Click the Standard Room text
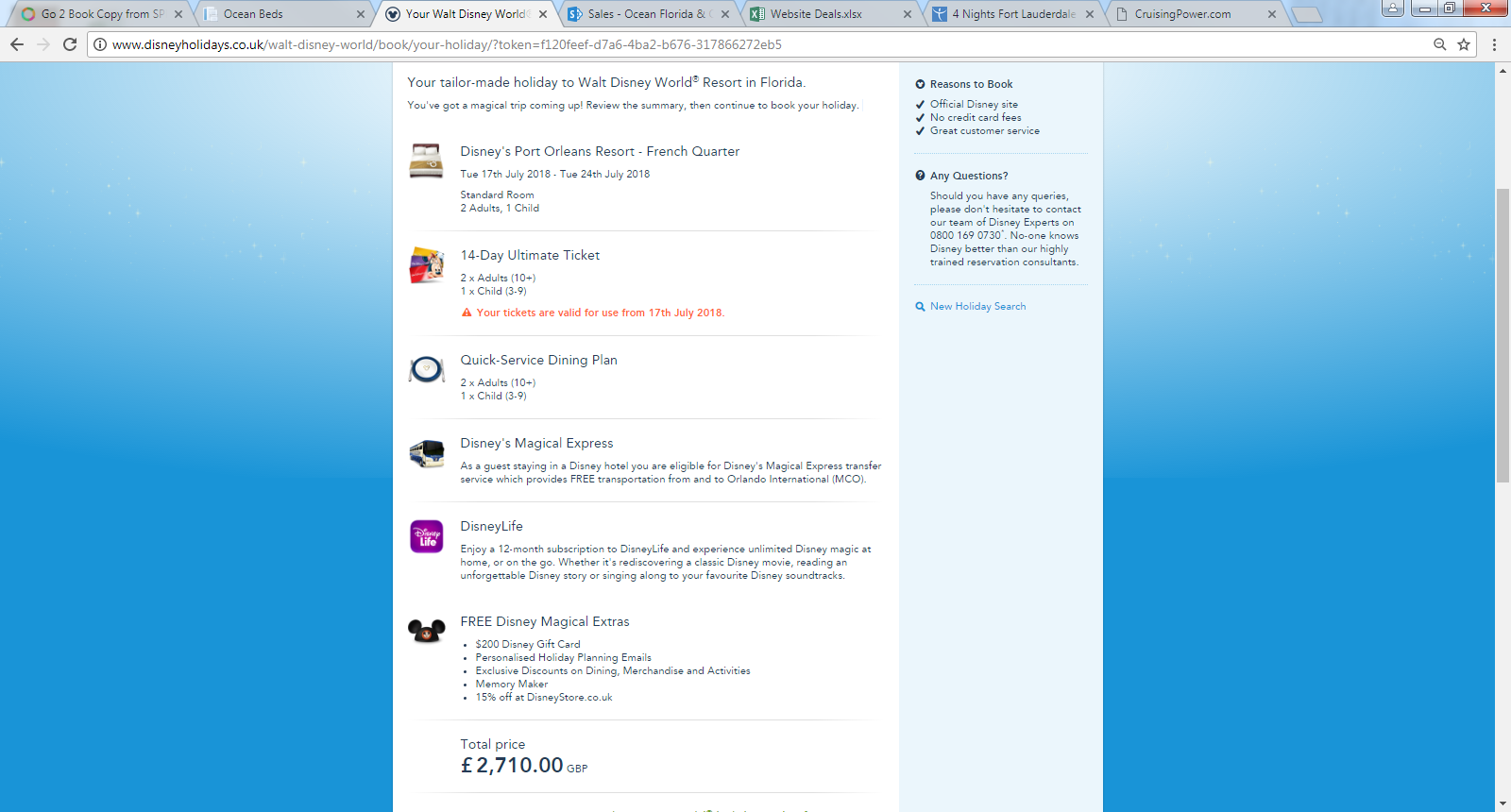The height and width of the screenshot is (812, 1511). 498,195
